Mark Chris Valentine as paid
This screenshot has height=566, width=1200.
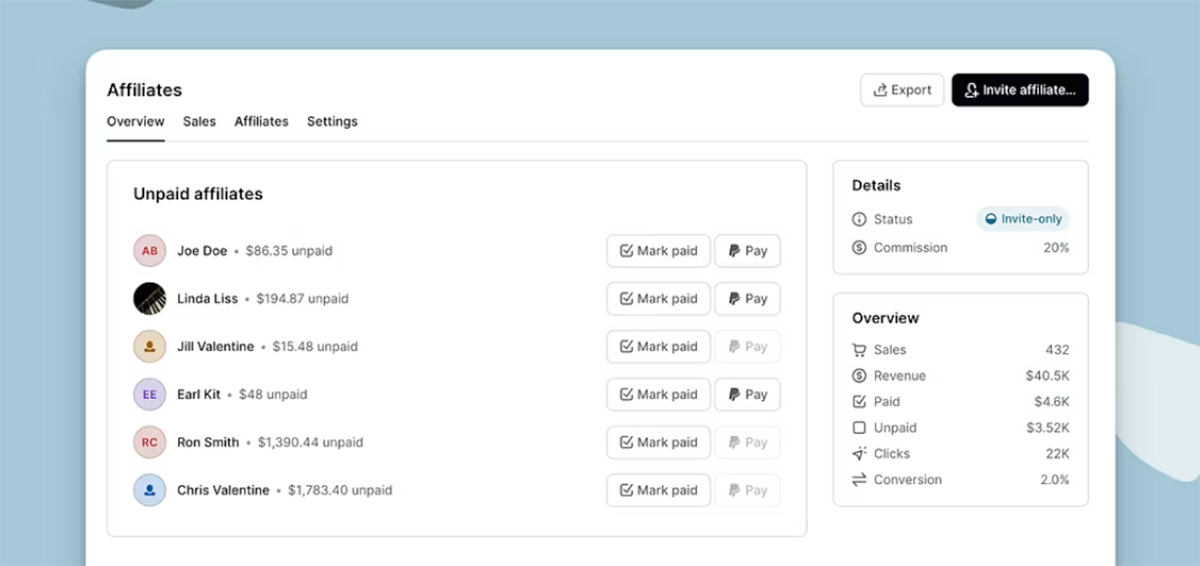(x=658, y=491)
